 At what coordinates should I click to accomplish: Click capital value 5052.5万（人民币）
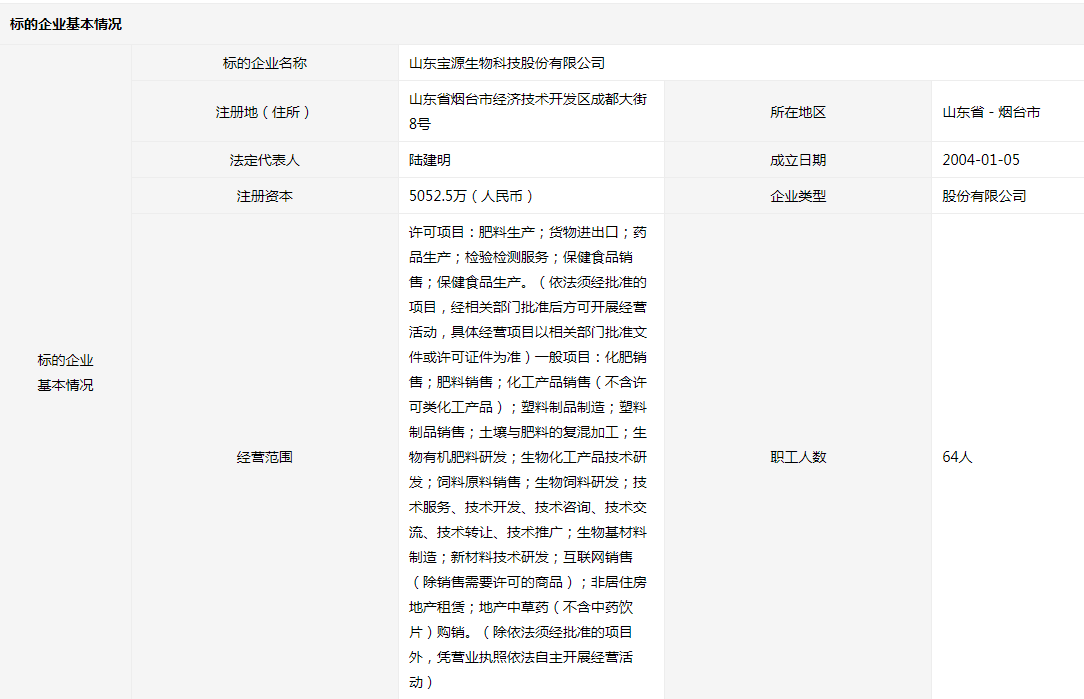[x=473, y=196]
